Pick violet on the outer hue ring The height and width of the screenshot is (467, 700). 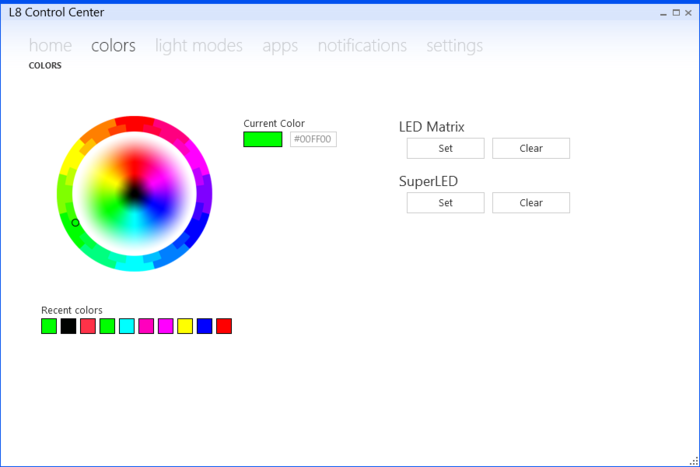(x=204, y=194)
